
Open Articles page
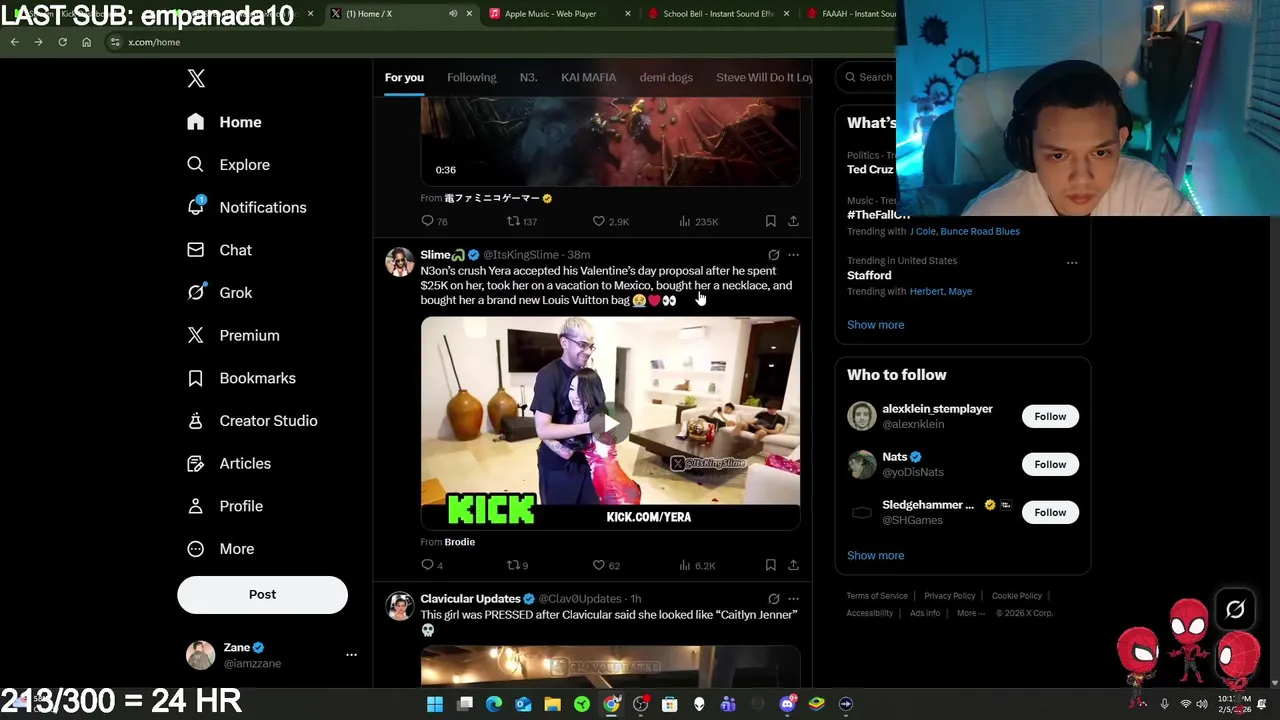click(x=230, y=464)
